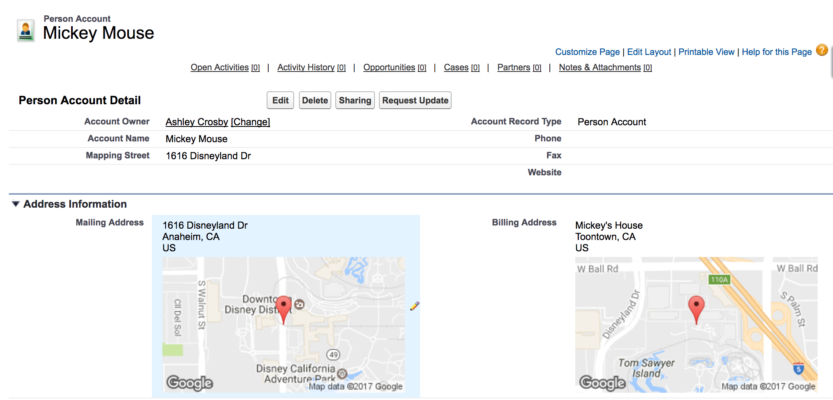Open Help for this Page link
This screenshot has height=400, width=833.
point(777,52)
